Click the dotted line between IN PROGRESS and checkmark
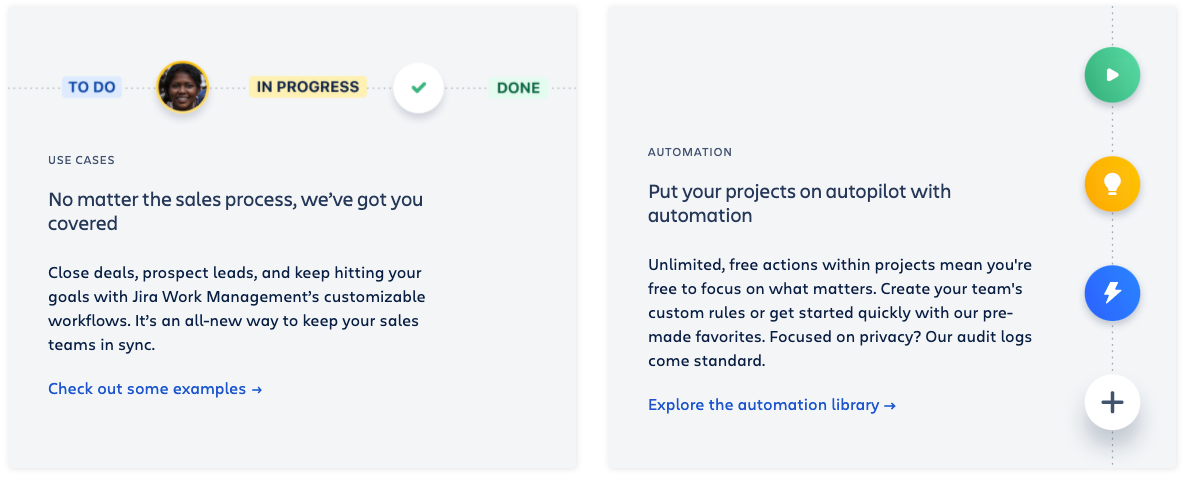Image resolution: width=1184 pixels, height=480 pixels. coord(380,88)
